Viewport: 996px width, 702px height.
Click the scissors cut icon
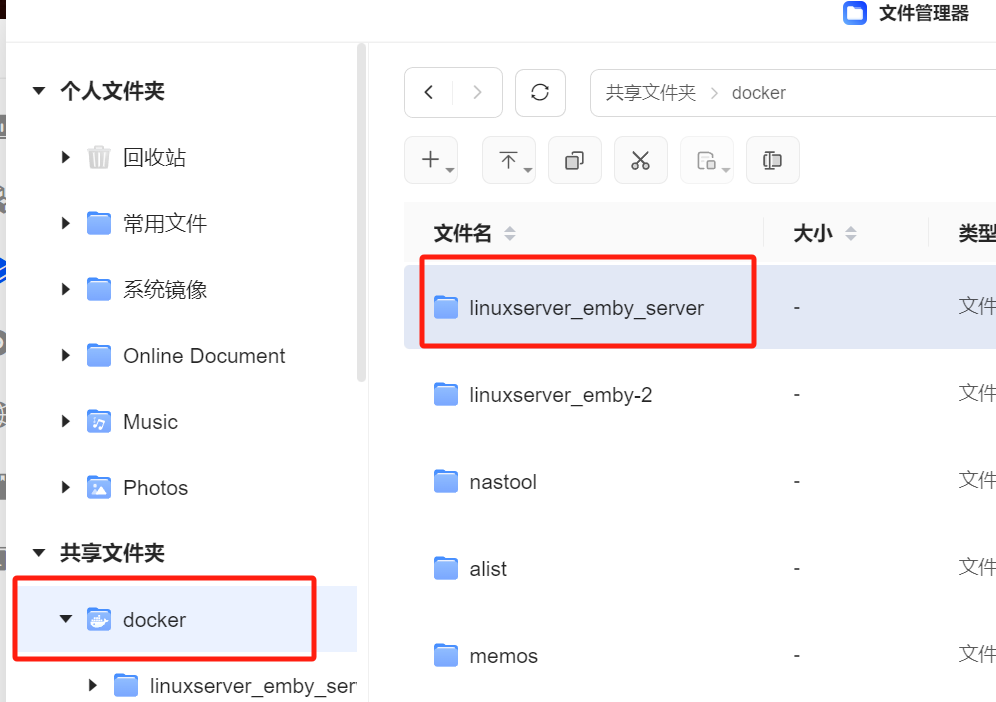[640, 159]
